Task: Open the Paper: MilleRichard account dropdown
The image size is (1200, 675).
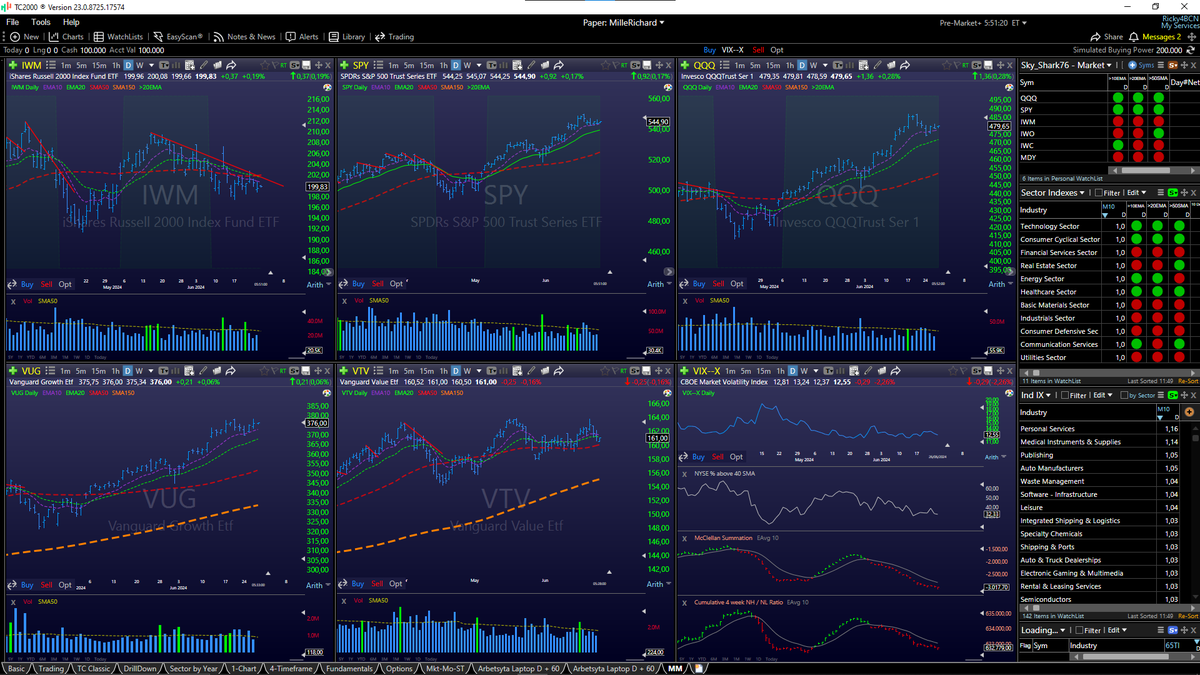Action: coord(623,22)
